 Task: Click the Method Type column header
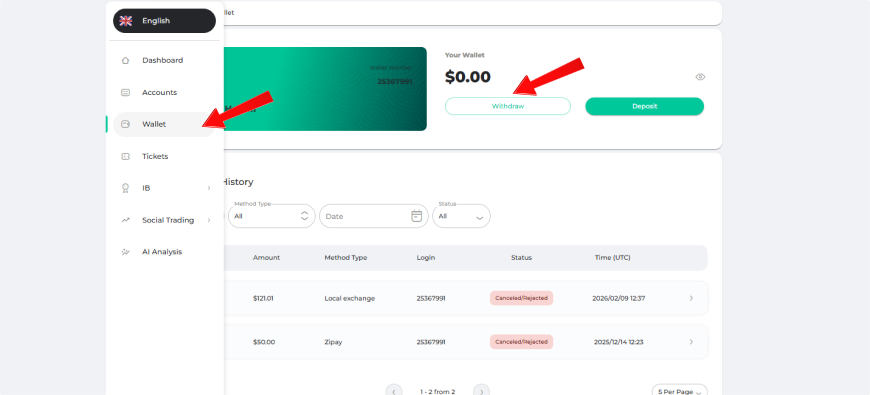click(346, 258)
